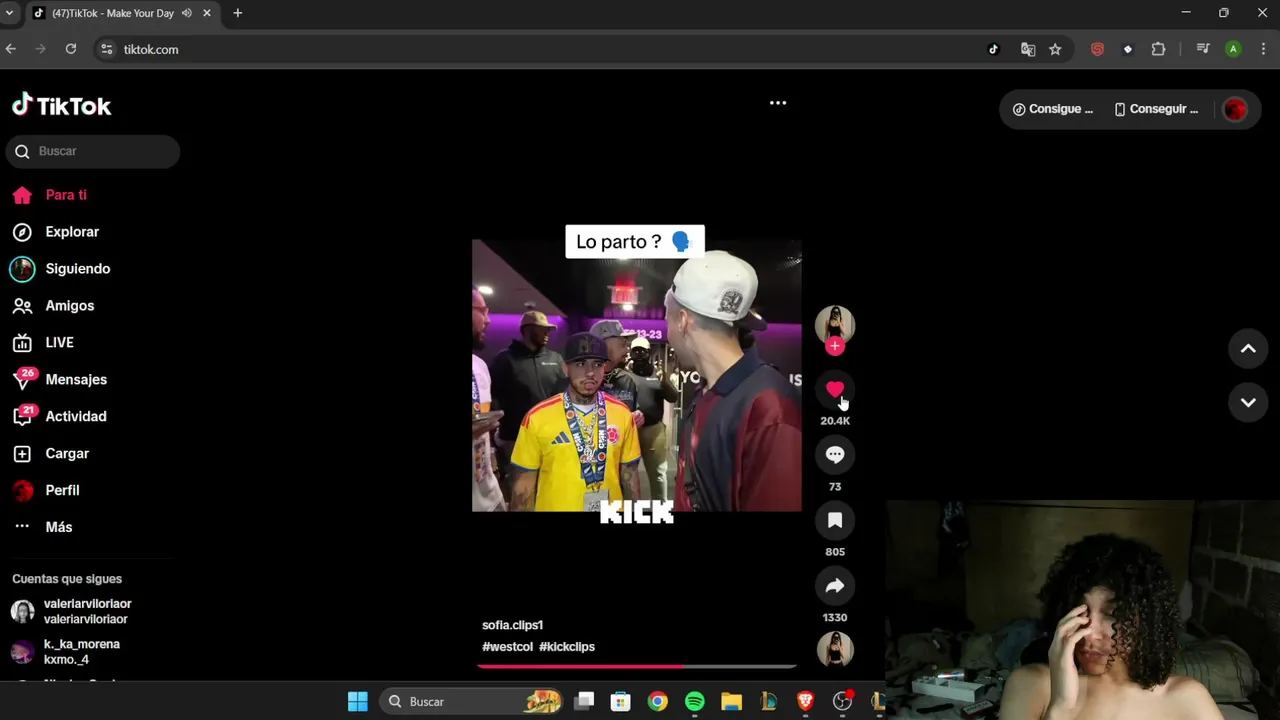Reload the page
Screen dimensions: 1280x720
coord(71,49)
